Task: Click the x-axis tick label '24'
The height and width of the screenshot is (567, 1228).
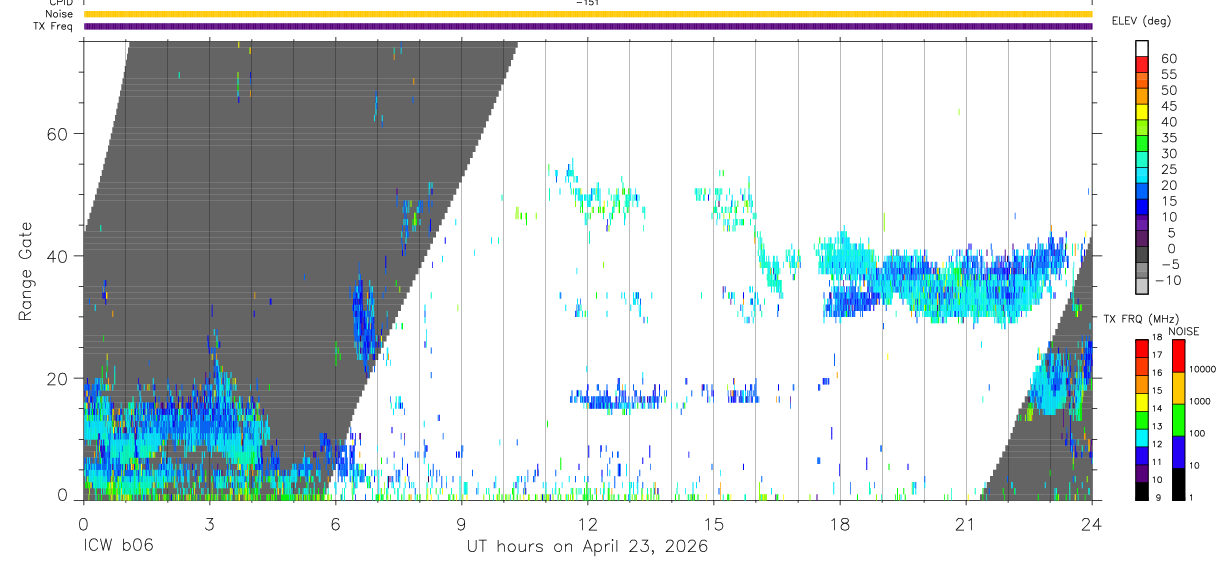Action: [x=1091, y=523]
